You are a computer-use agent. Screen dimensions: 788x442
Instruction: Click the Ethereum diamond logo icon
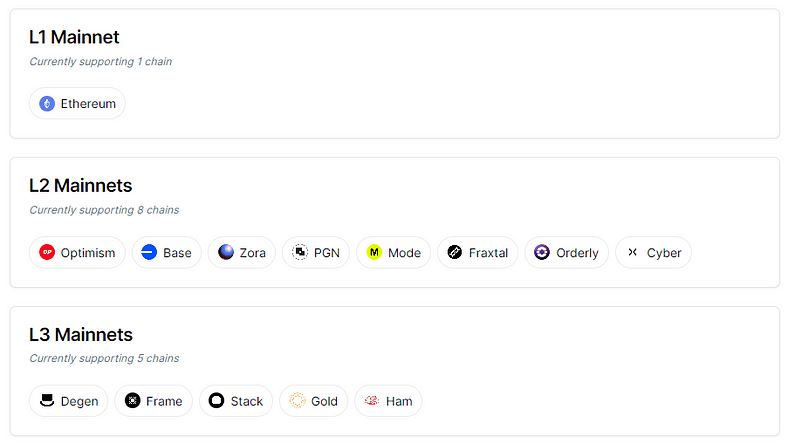pos(47,104)
